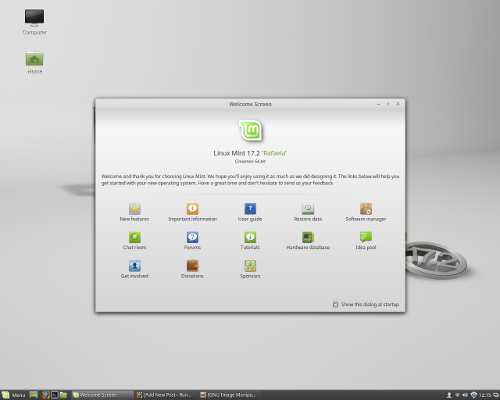Open the Get involved icon
Image resolution: width=500 pixels, height=400 pixels.
click(135, 266)
